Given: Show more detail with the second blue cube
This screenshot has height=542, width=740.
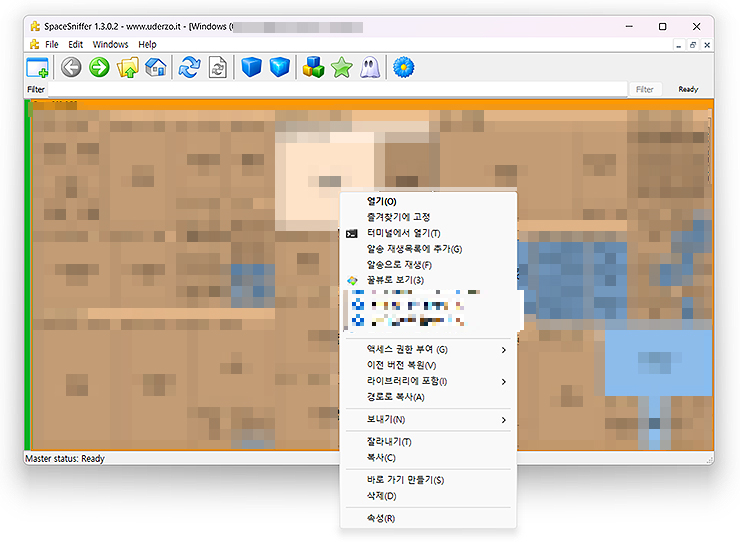Looking at the screenshot, I should click(280, 67).
